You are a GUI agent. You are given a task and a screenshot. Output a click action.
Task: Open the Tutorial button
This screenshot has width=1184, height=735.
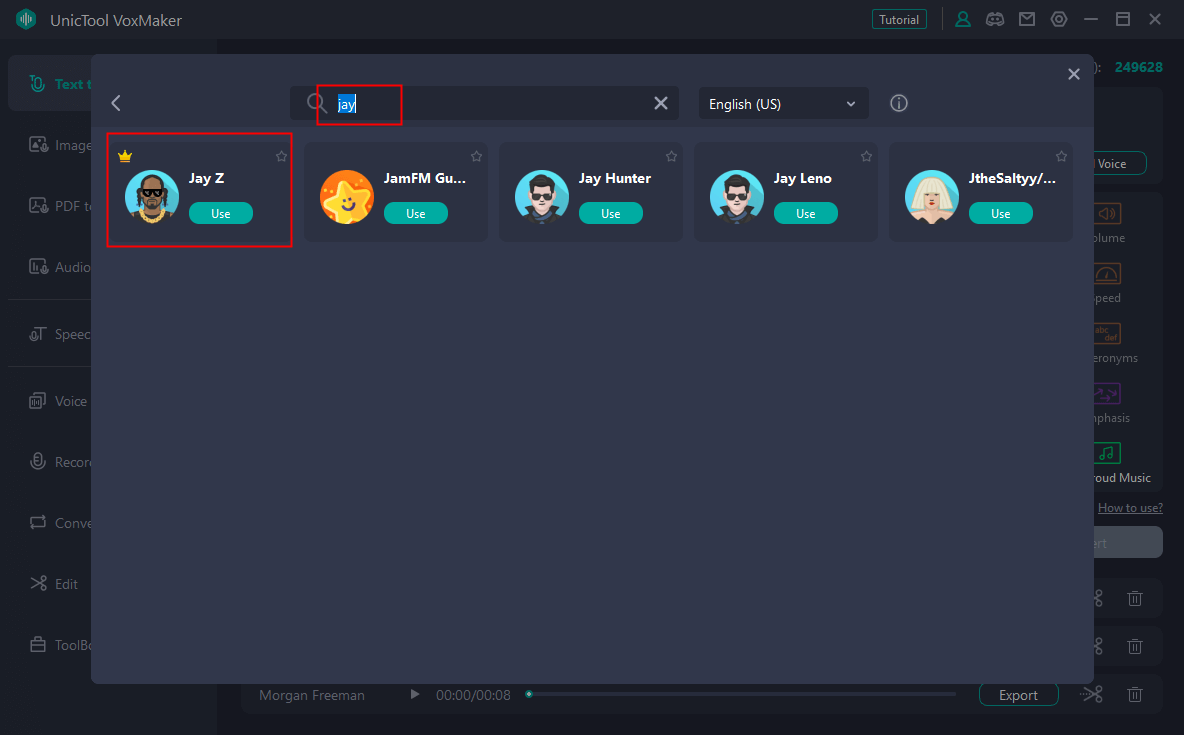(899, 19)
